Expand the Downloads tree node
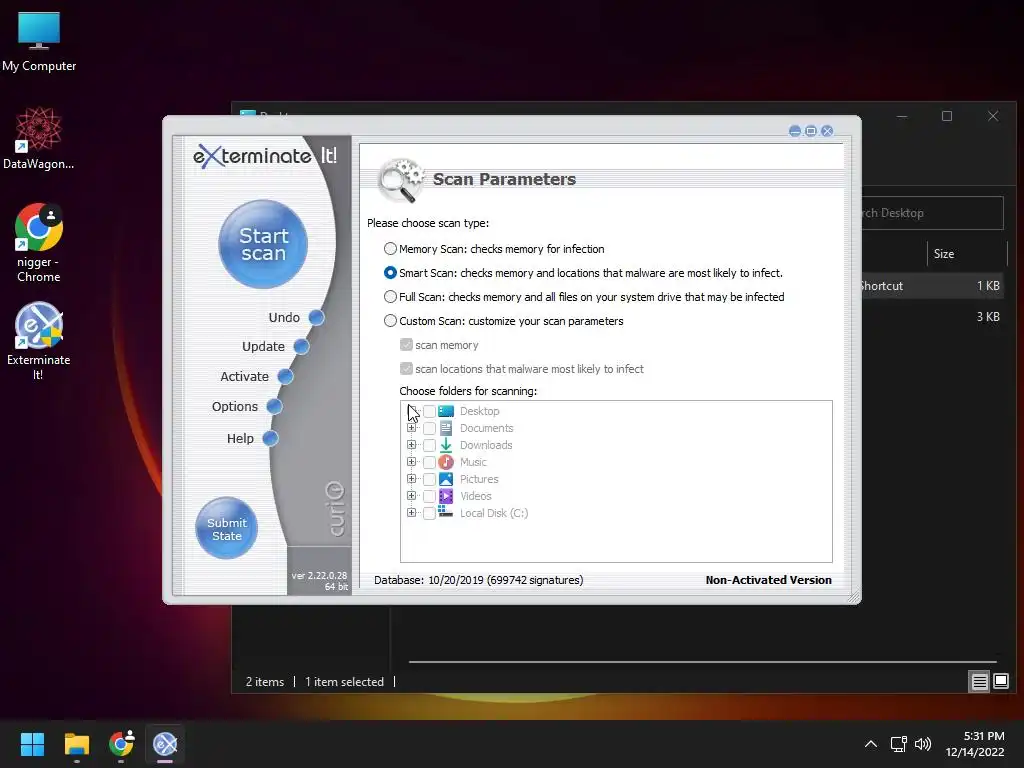Screen dimensions: 1024x768 [x=411, y=445]
